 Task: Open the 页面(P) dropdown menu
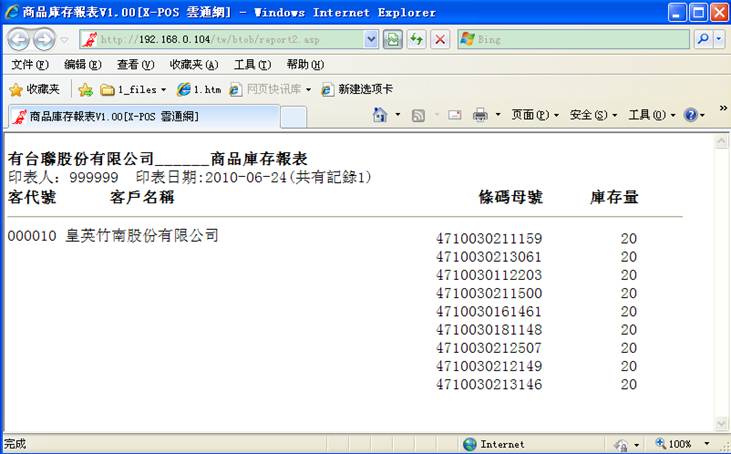click(535, 115)
